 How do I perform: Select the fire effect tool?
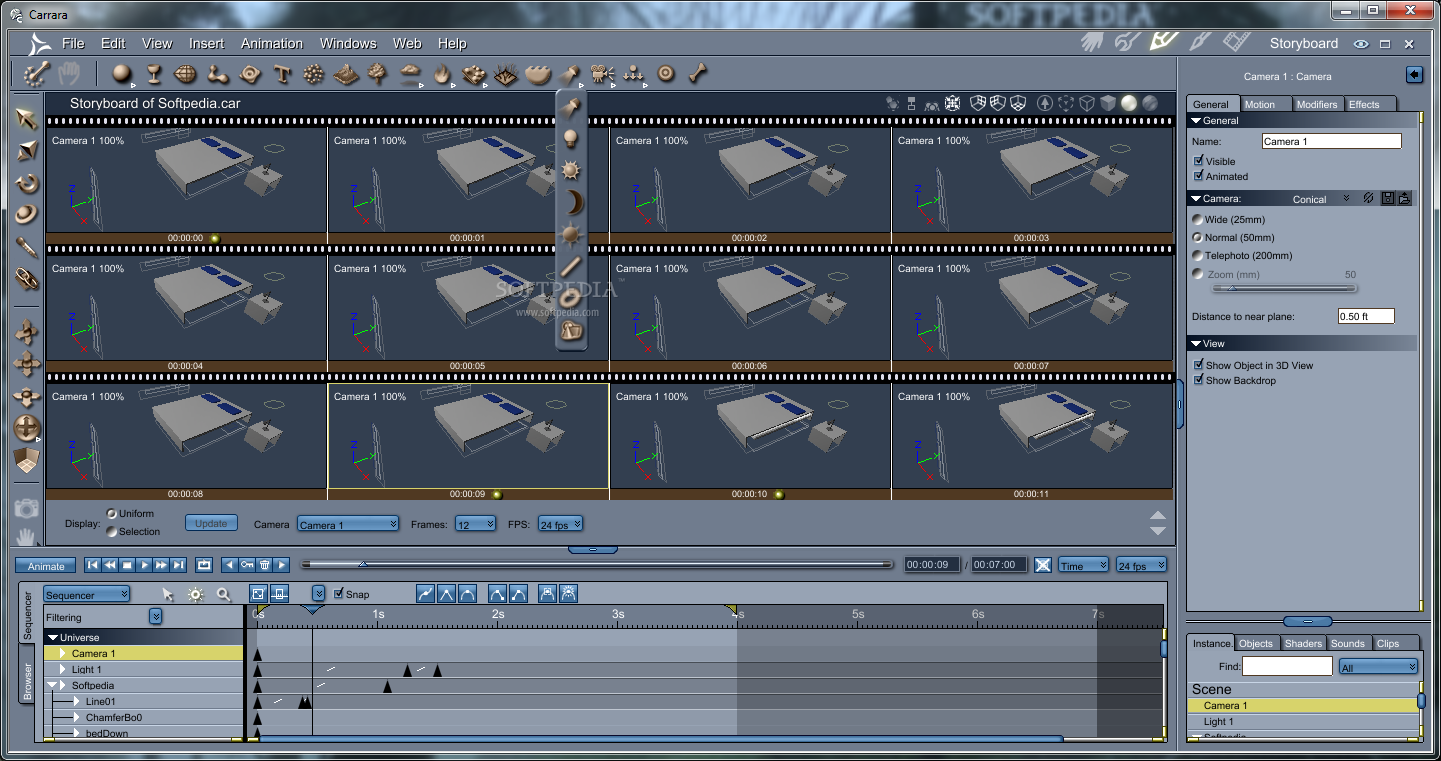[x=442, y=73]
